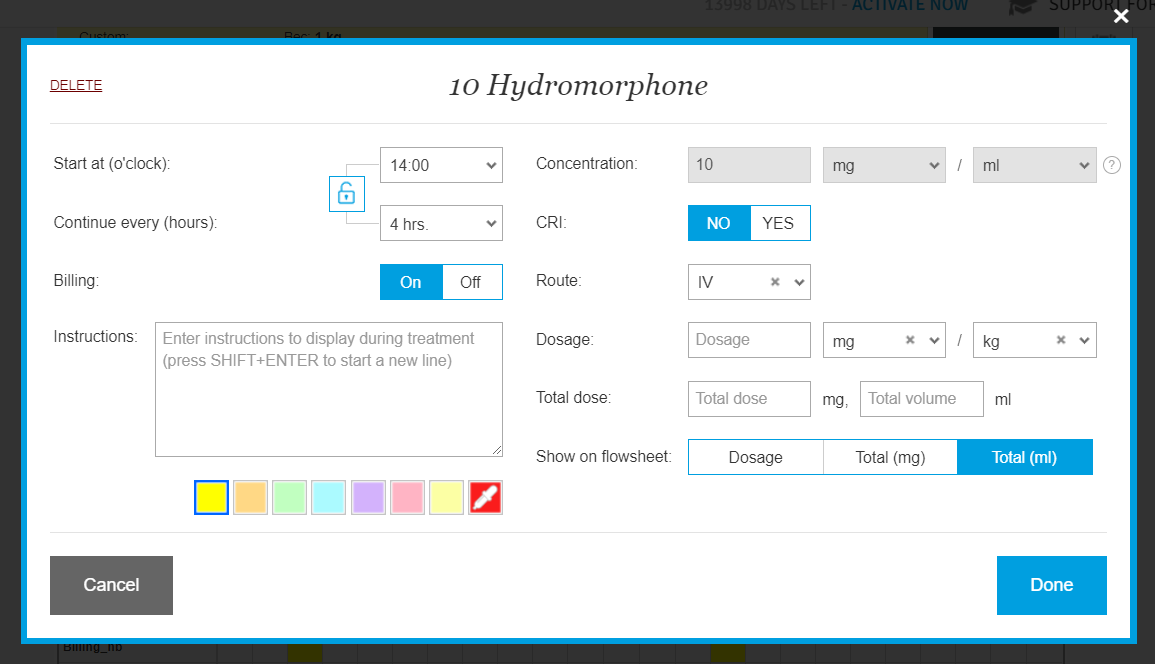Screen dimensions: 1155x664
Task: Choose the light purple color swatch
Action: point(368,497)
